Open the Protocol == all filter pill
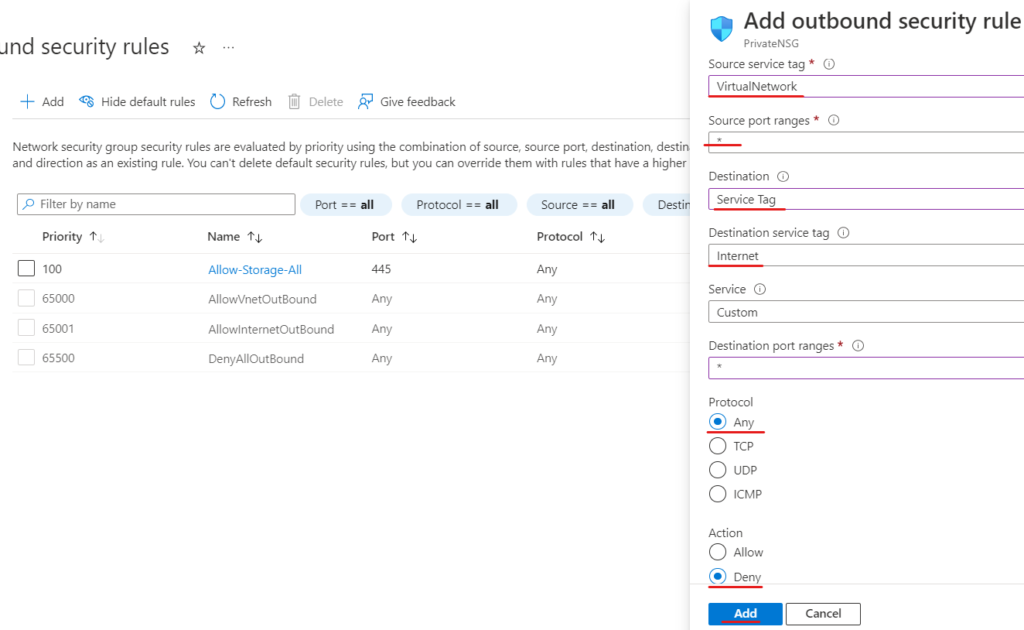The image size is (1024, 630). pyautogui.click(x=458, y=204)
